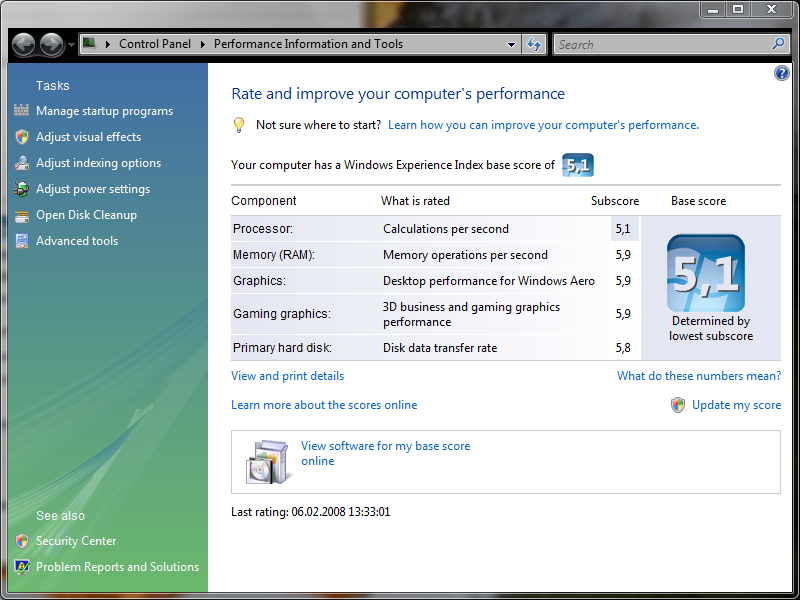Click shield icon beside Update my score
Screen dimensions: 800x600
point(678,405)
